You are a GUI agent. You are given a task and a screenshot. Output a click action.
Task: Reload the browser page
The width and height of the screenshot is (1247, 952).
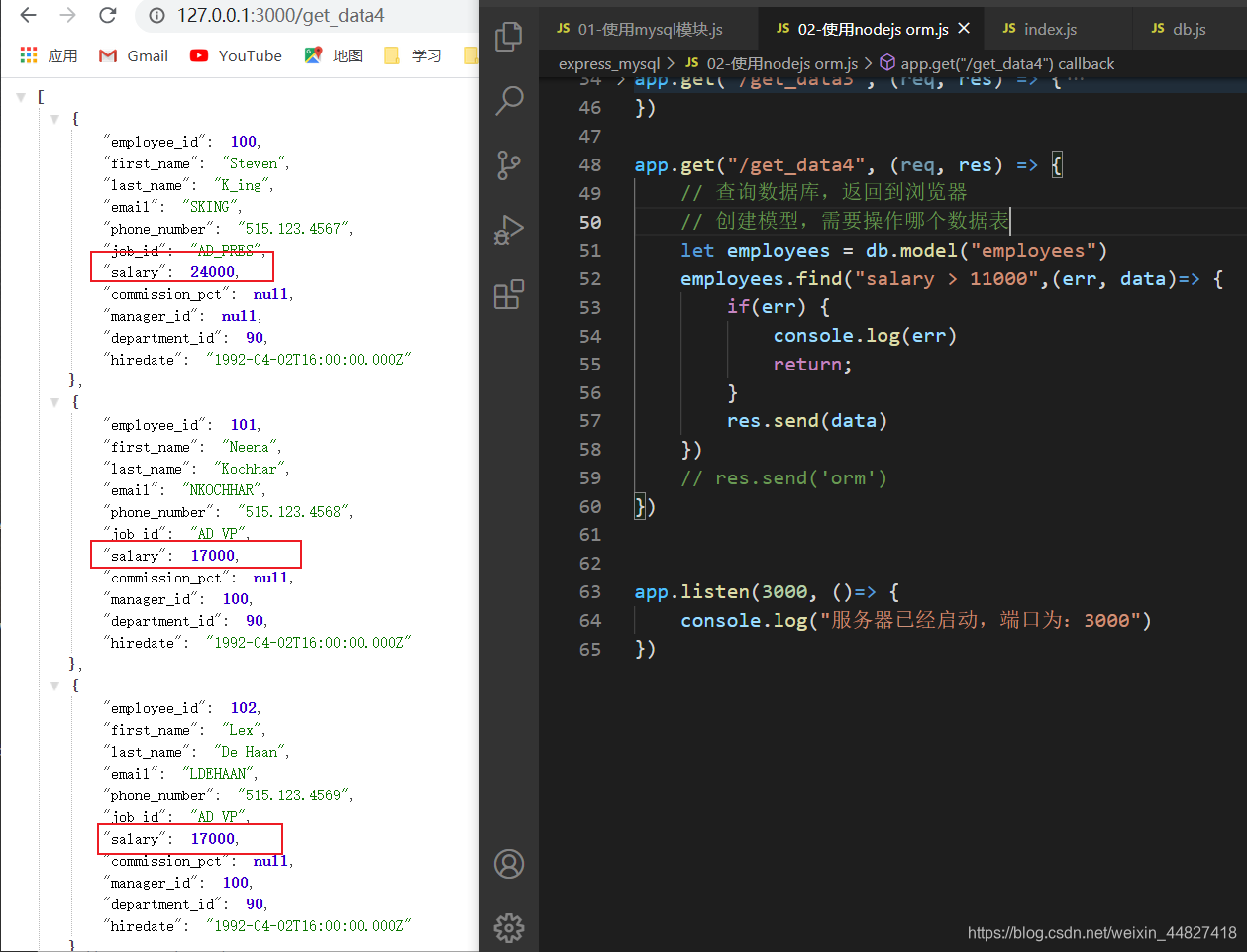[x=108, y=15]
